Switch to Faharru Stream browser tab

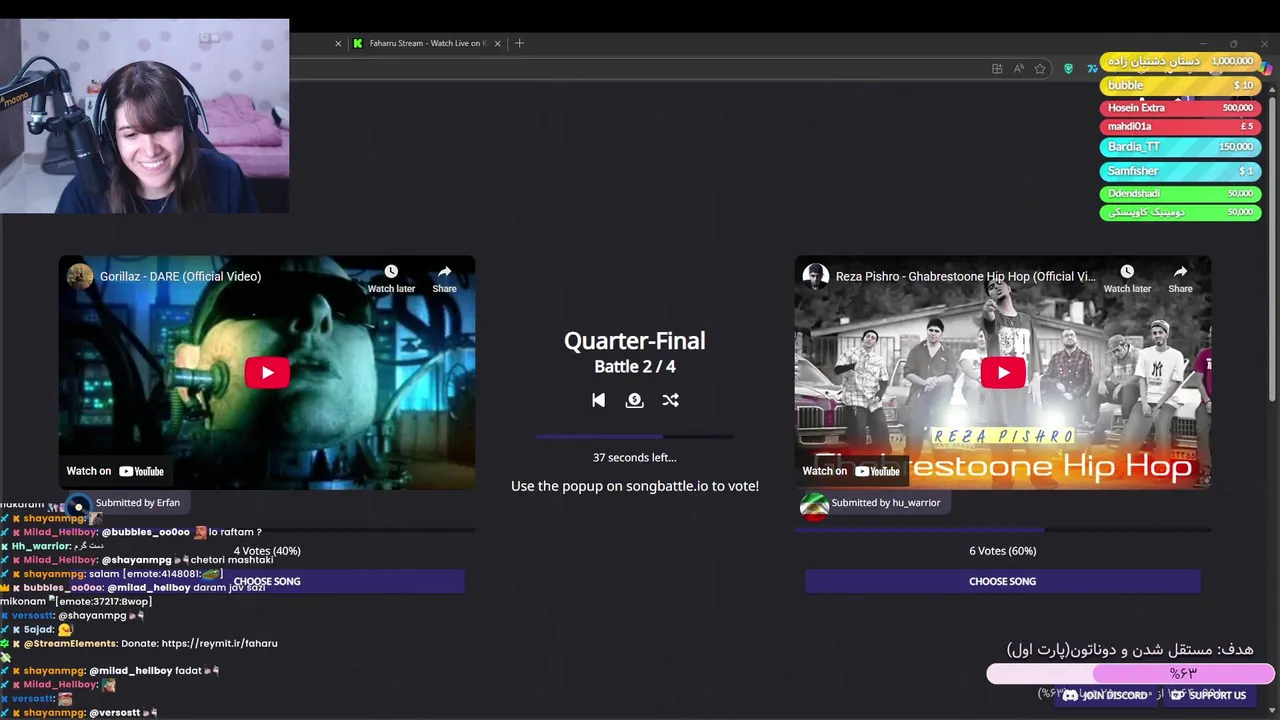428,43
